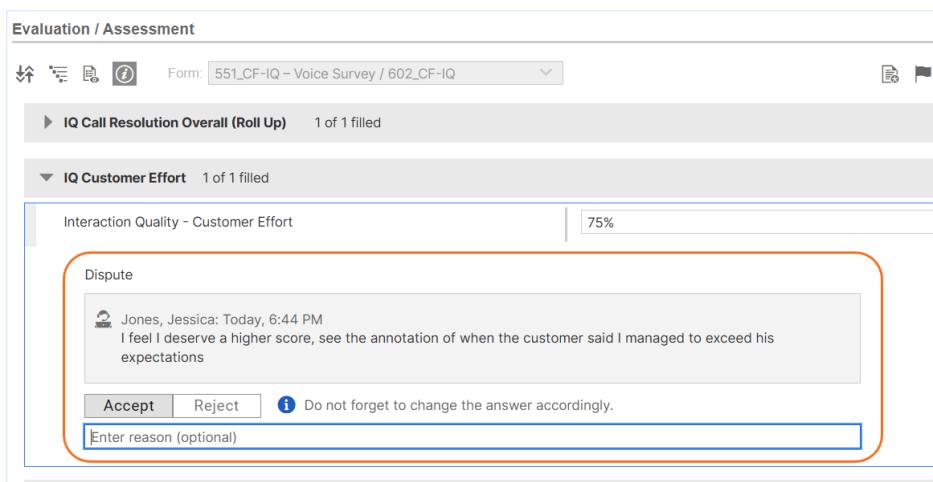Click the tree structure view icon

tap(59, 73)
